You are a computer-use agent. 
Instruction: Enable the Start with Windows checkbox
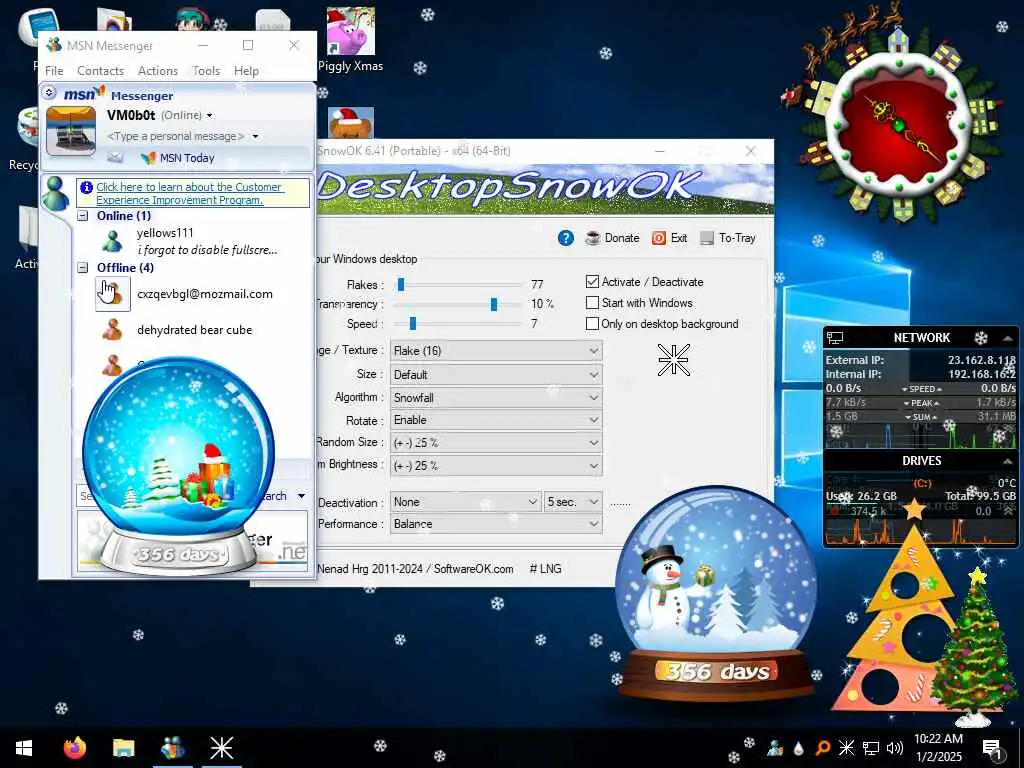tap(592, 303)
